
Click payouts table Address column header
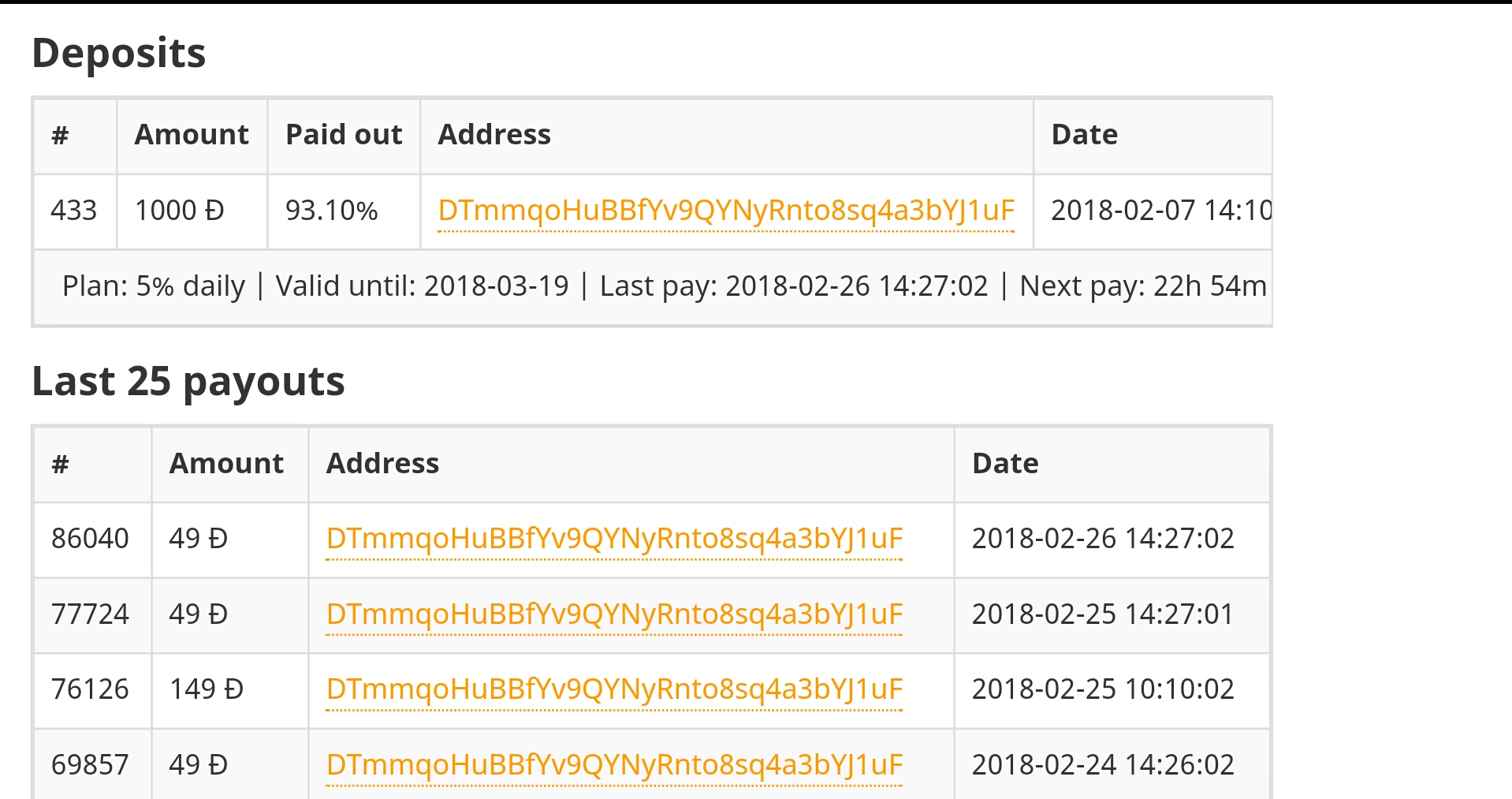tap(631, 464)
